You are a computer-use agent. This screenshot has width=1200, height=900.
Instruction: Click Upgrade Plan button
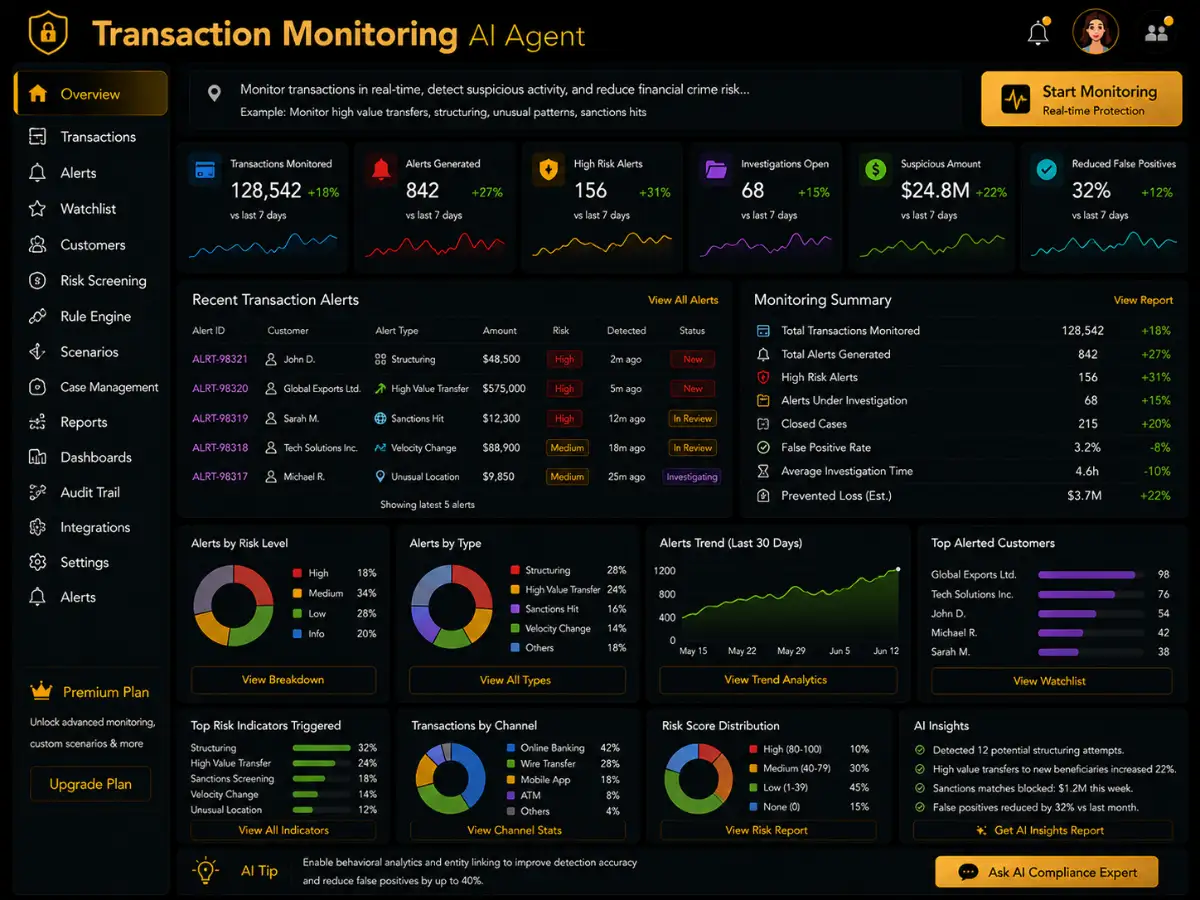click(90, 784)
